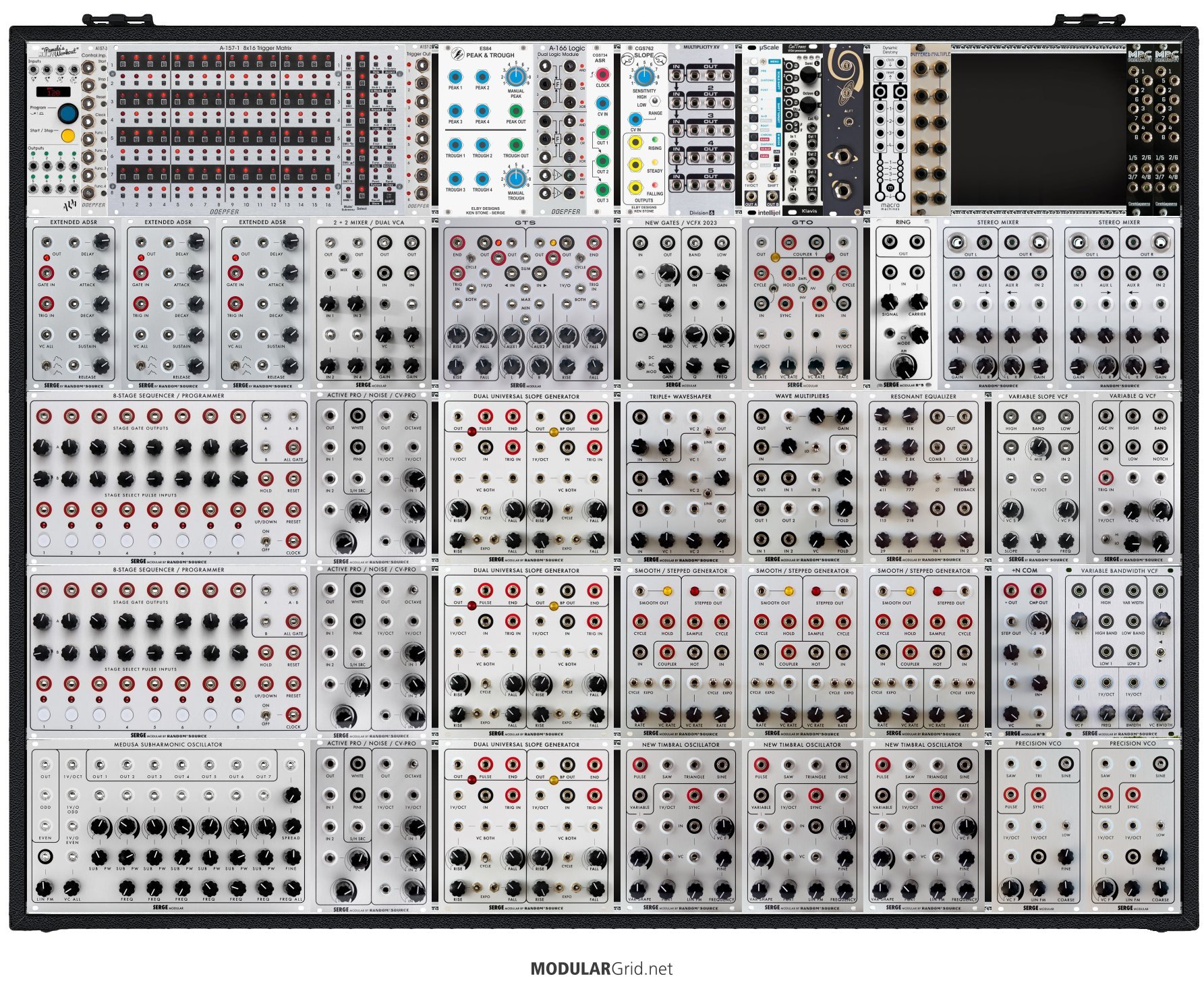Click the TROUGH 3 jack on ES84
Screen dimensions: 1204x983
point(455,179)
